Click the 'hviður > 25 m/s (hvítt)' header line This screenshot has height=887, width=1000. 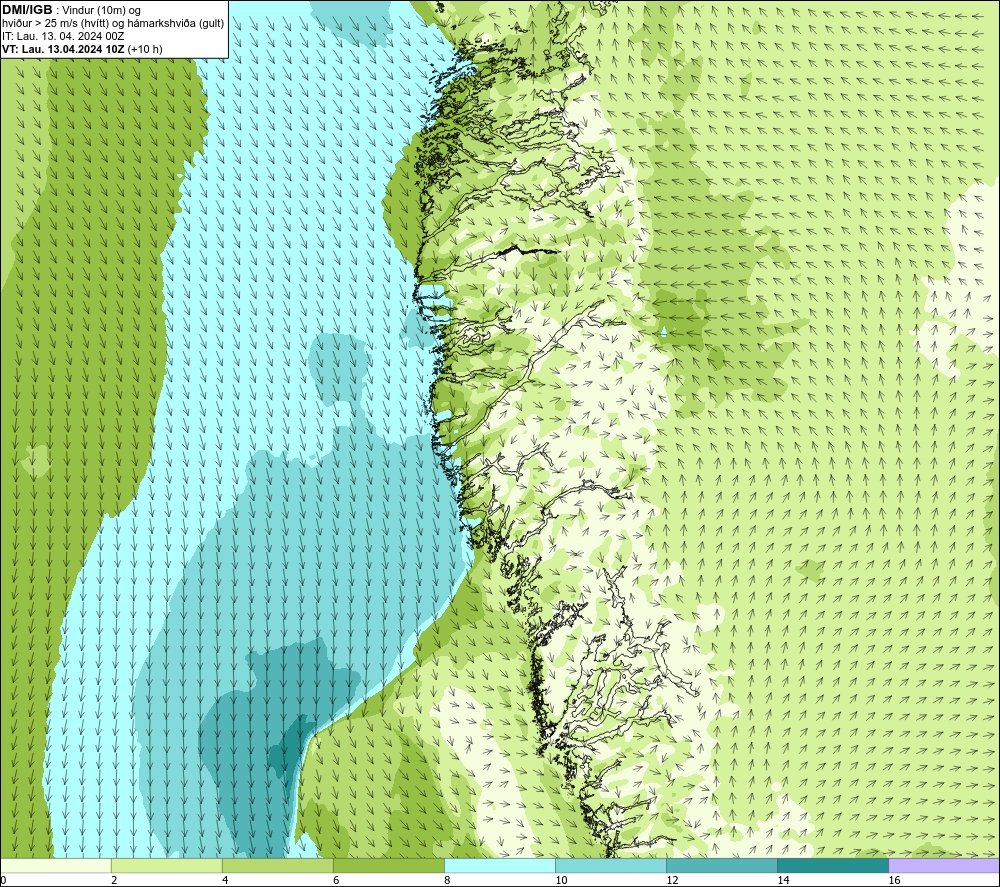[x=113, y=23]
